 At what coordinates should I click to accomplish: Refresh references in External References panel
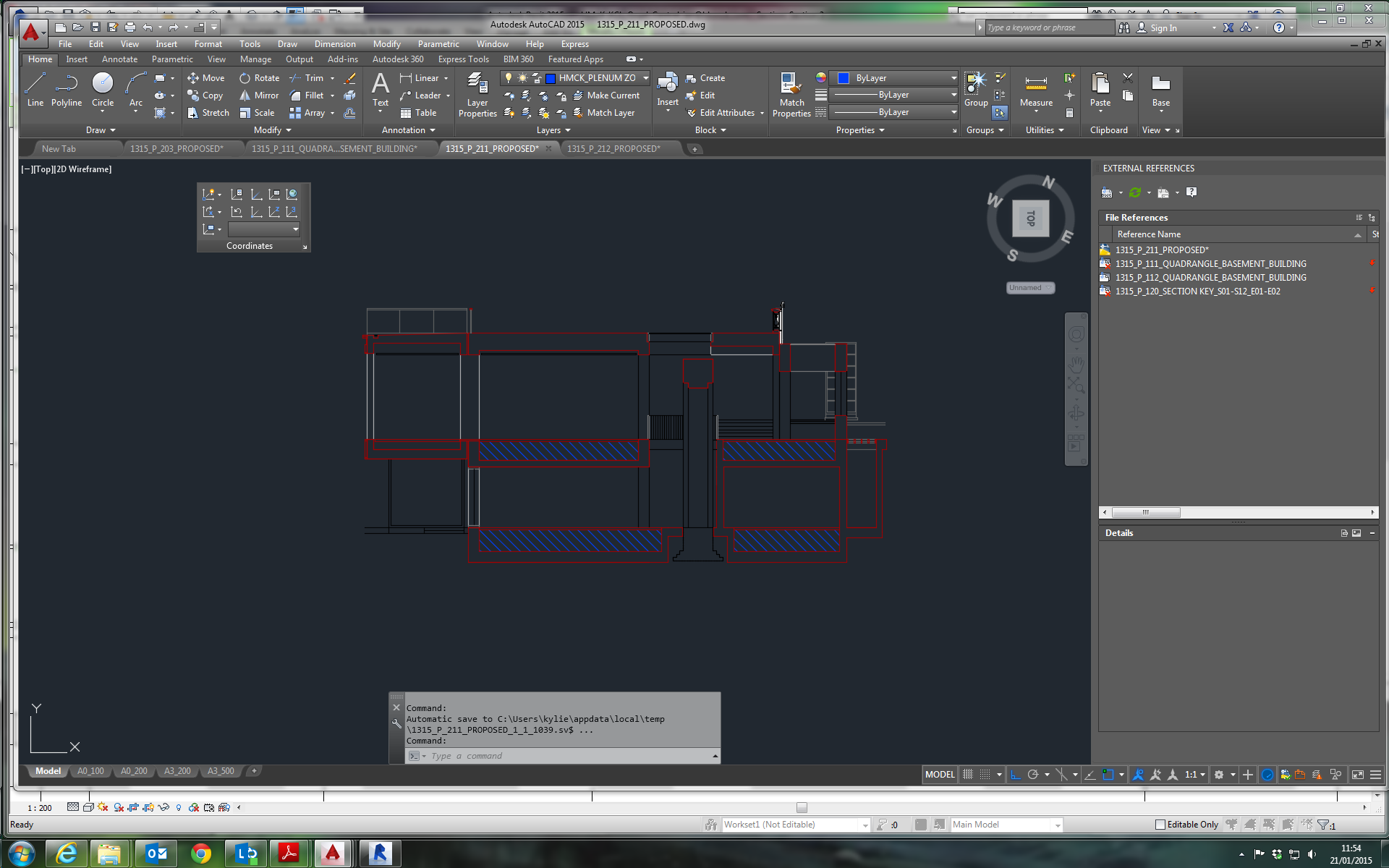coord(1135,192)
